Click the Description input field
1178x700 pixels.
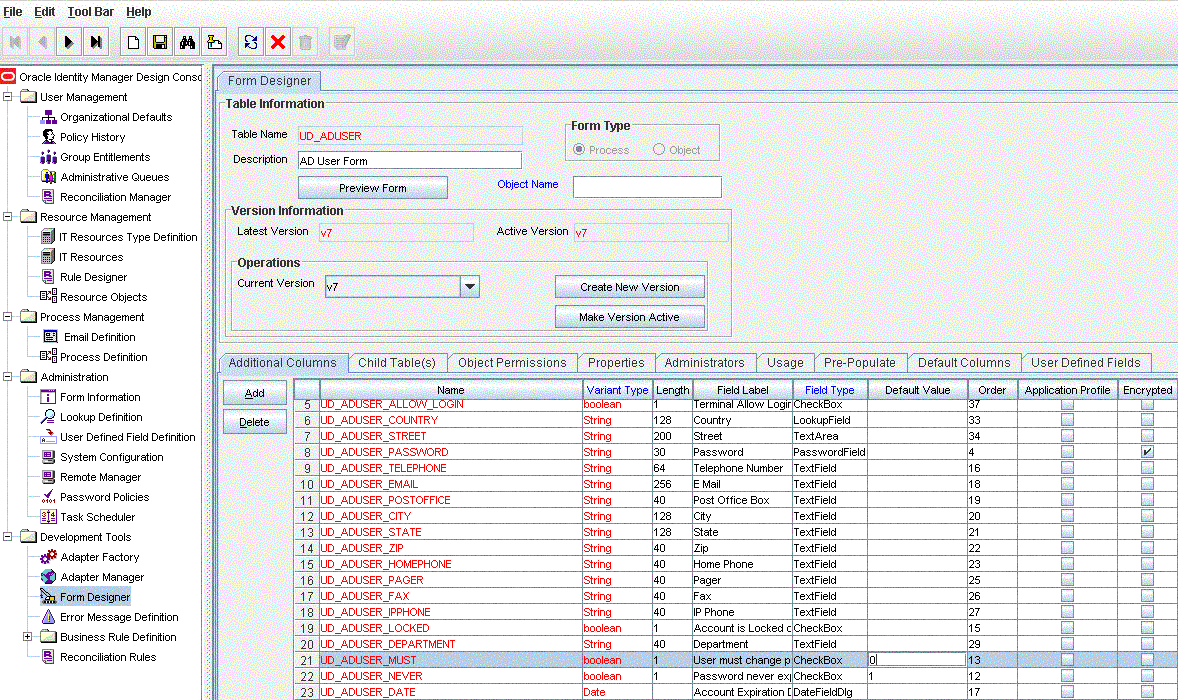tap(409, 161)
